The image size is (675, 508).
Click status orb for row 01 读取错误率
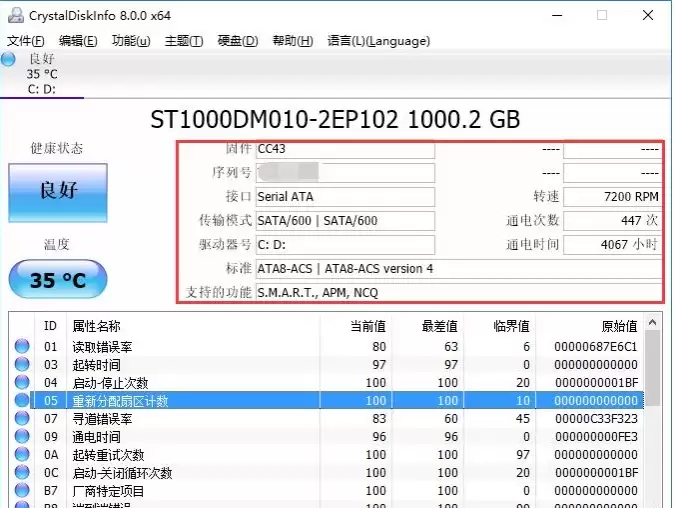[x=22, y=346]
